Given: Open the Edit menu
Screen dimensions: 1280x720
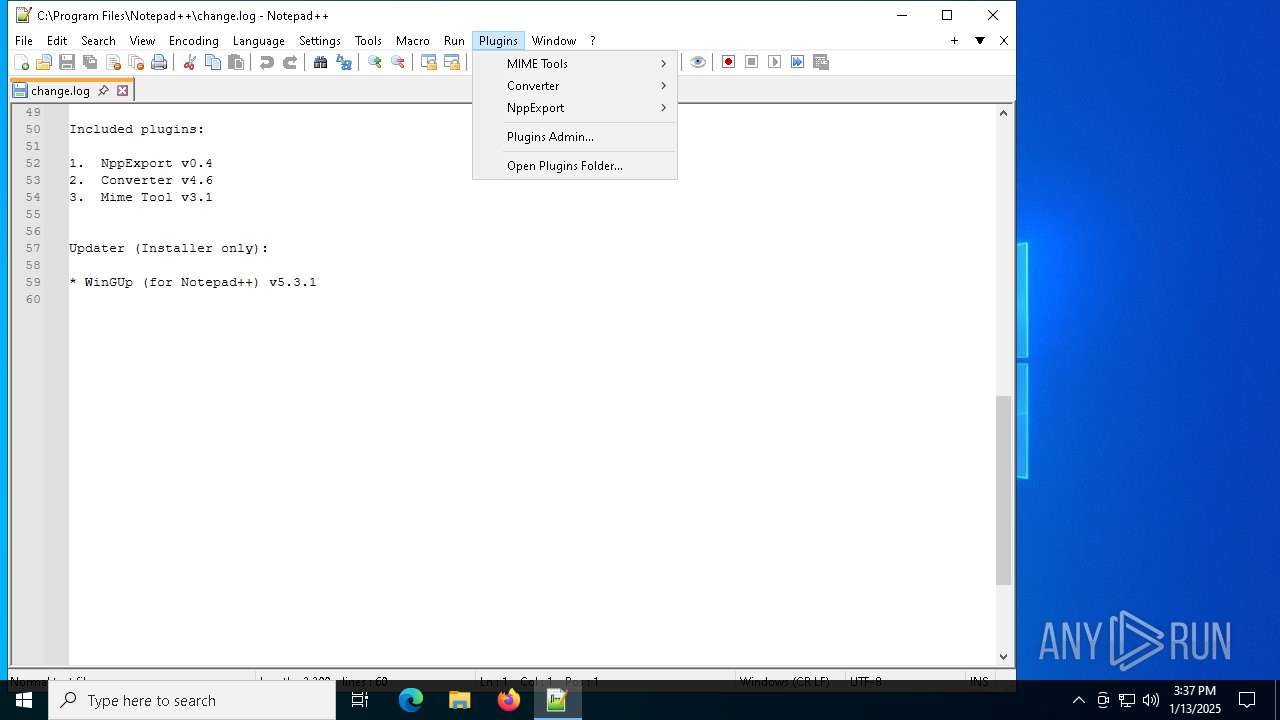Looking at the screenshot, I should coord(57,41).
